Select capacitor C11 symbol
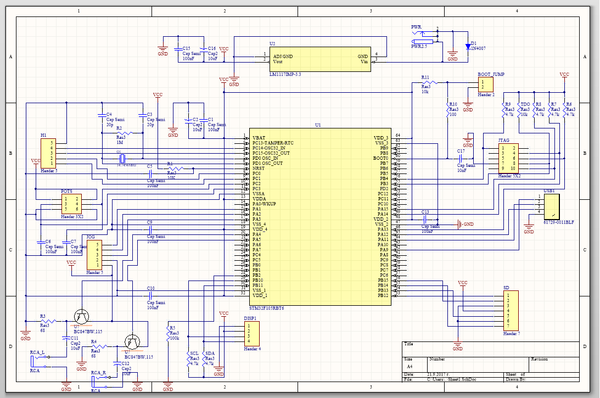This screenshot has width=600, height=398. coord(66,339)
